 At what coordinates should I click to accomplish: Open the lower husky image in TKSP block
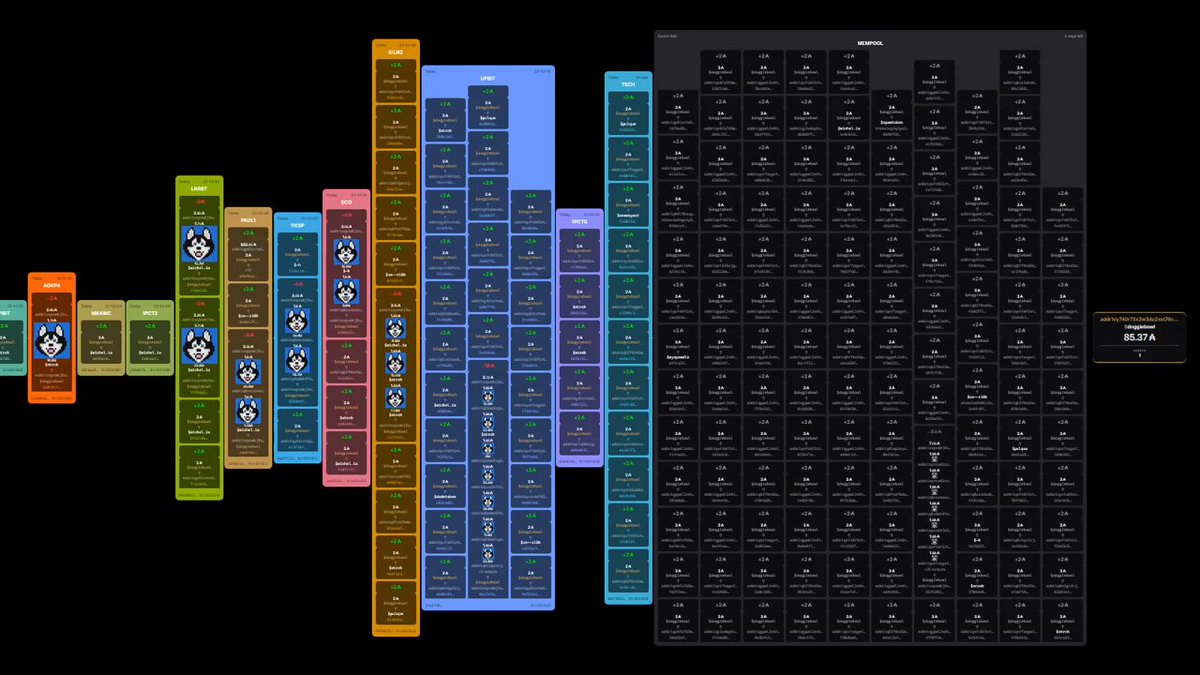(x=297, y=360)
